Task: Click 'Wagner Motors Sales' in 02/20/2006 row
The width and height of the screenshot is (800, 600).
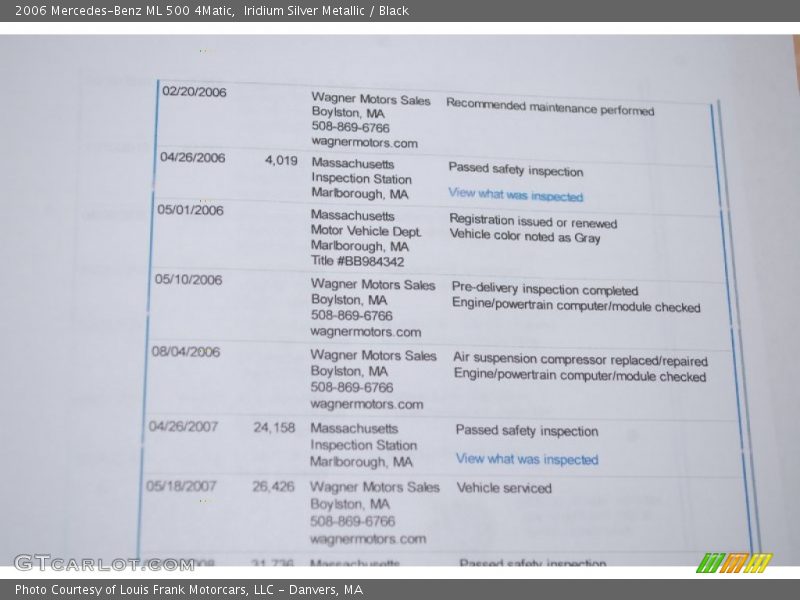Action: tap(371, 98)
